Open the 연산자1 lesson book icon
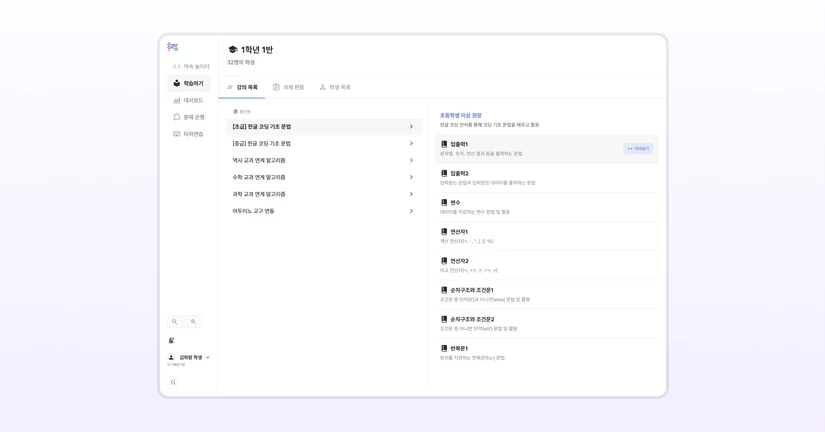Viewport: 825px width, 432px height. (444, 232)
